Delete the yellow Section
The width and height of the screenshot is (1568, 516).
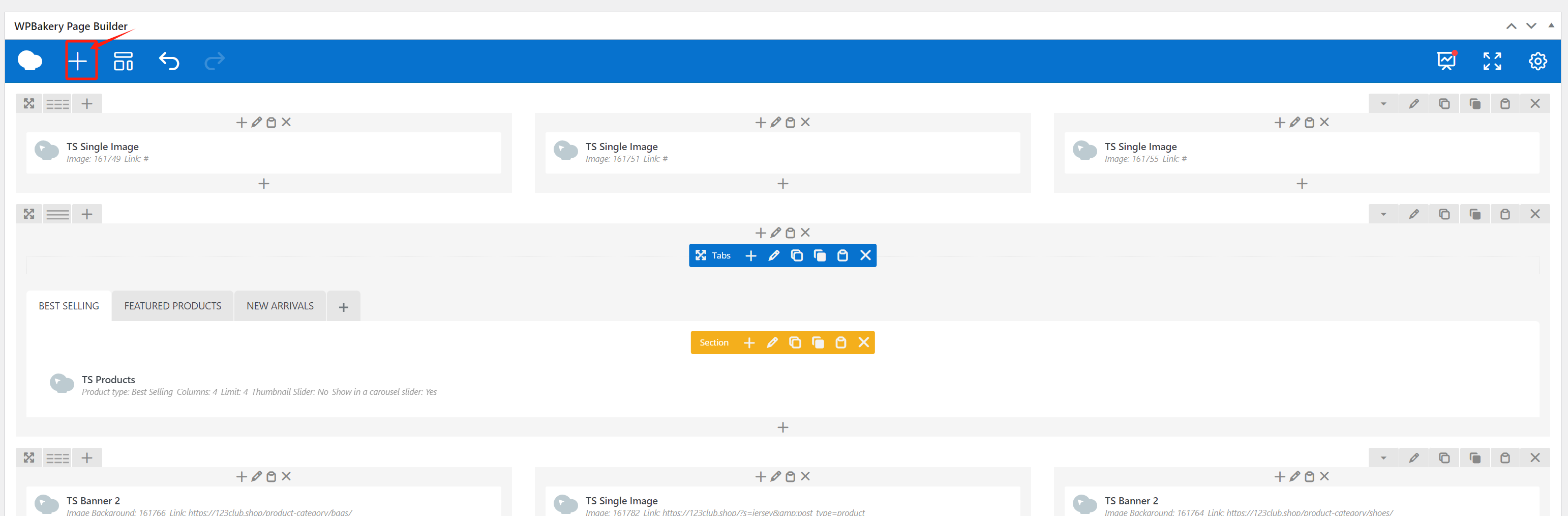[x=864, y=342]
